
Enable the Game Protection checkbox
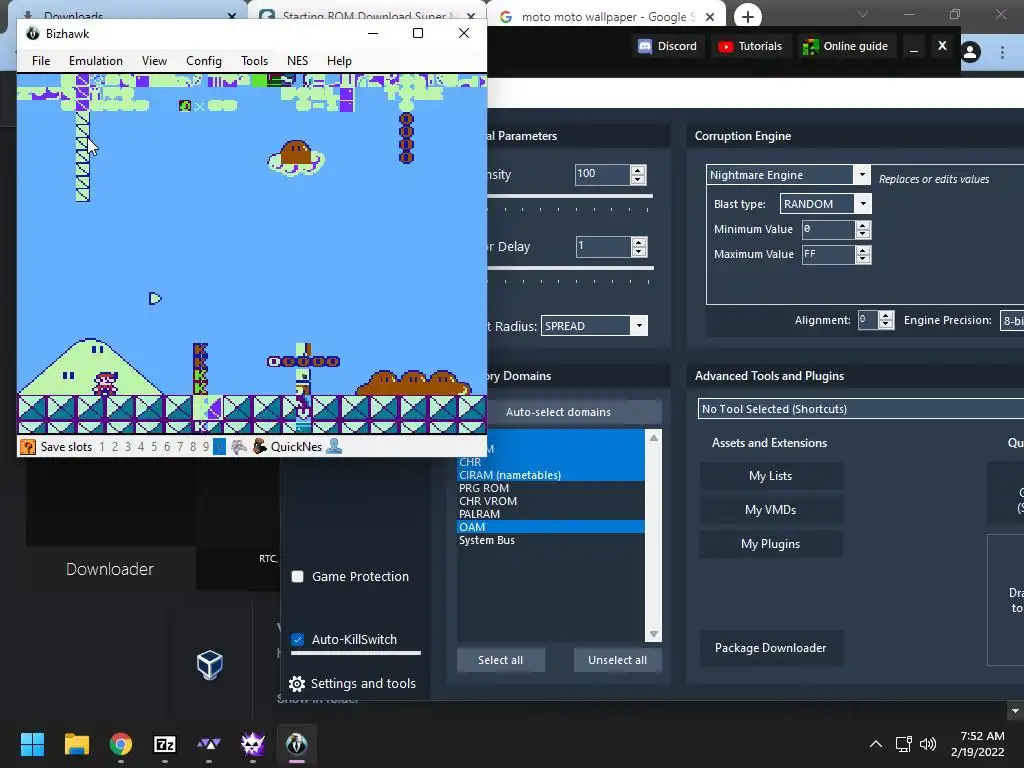click(x=297, y=577)
